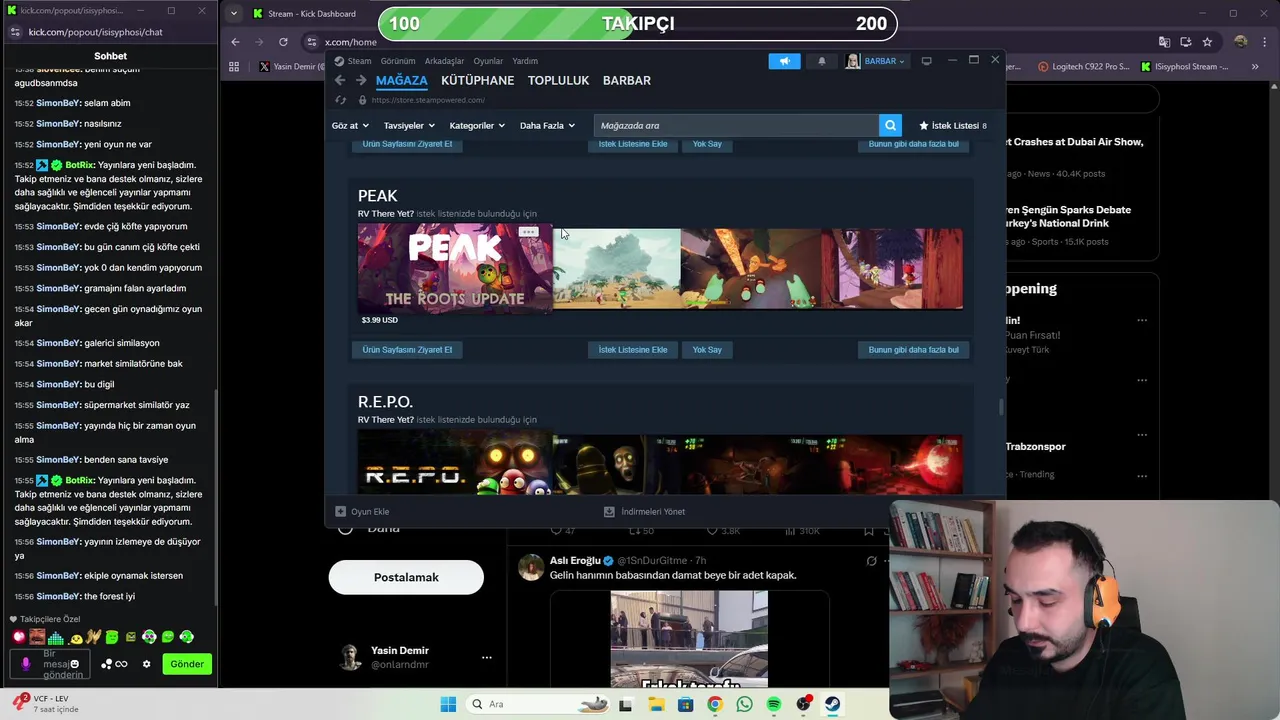Image resolution: width=1280 pixels, height=720 pixels.
Task: Select the golden praying hands emote
Action: pos(94,637)
